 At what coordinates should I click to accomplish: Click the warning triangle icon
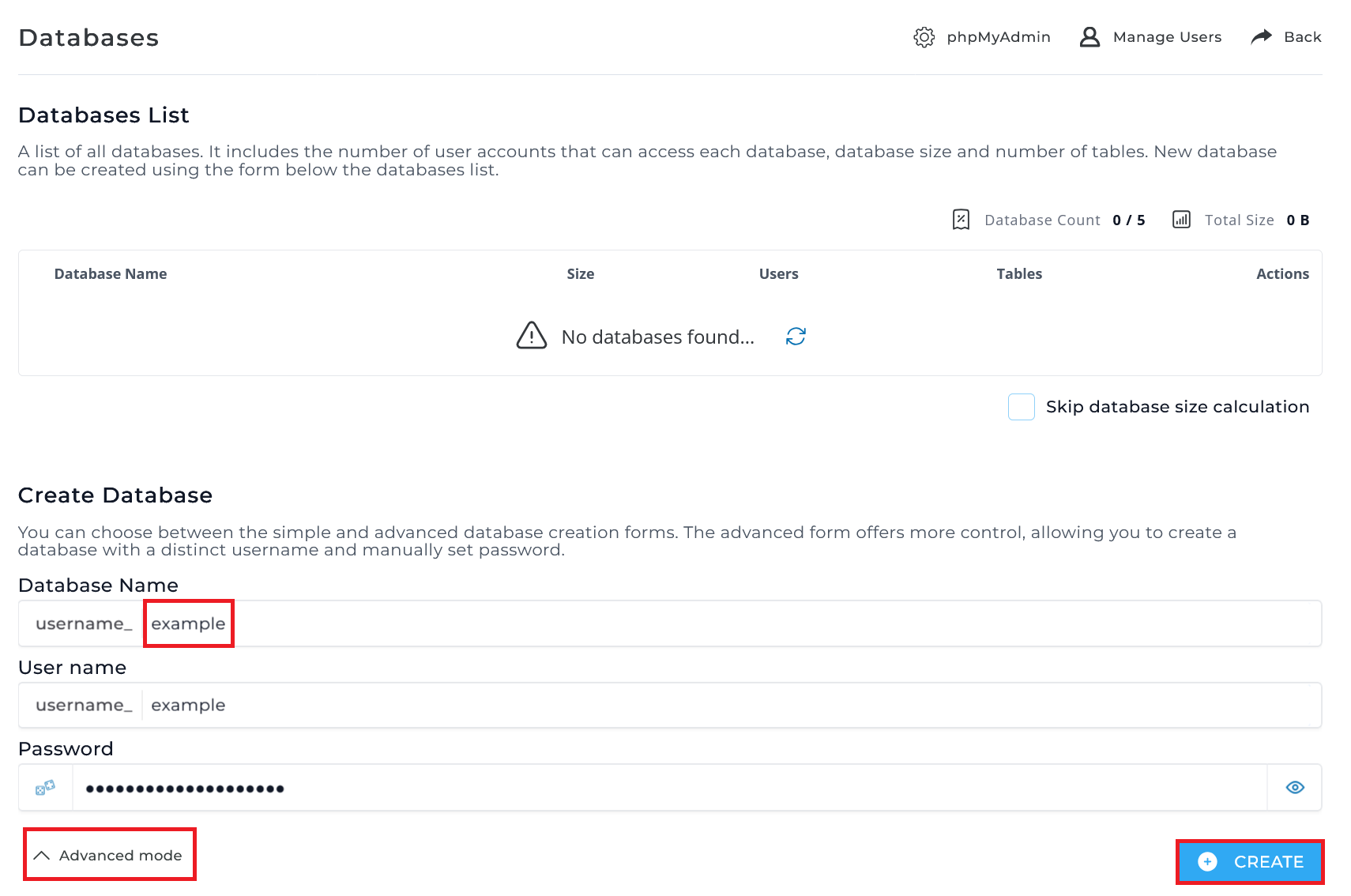pos(532,336)
